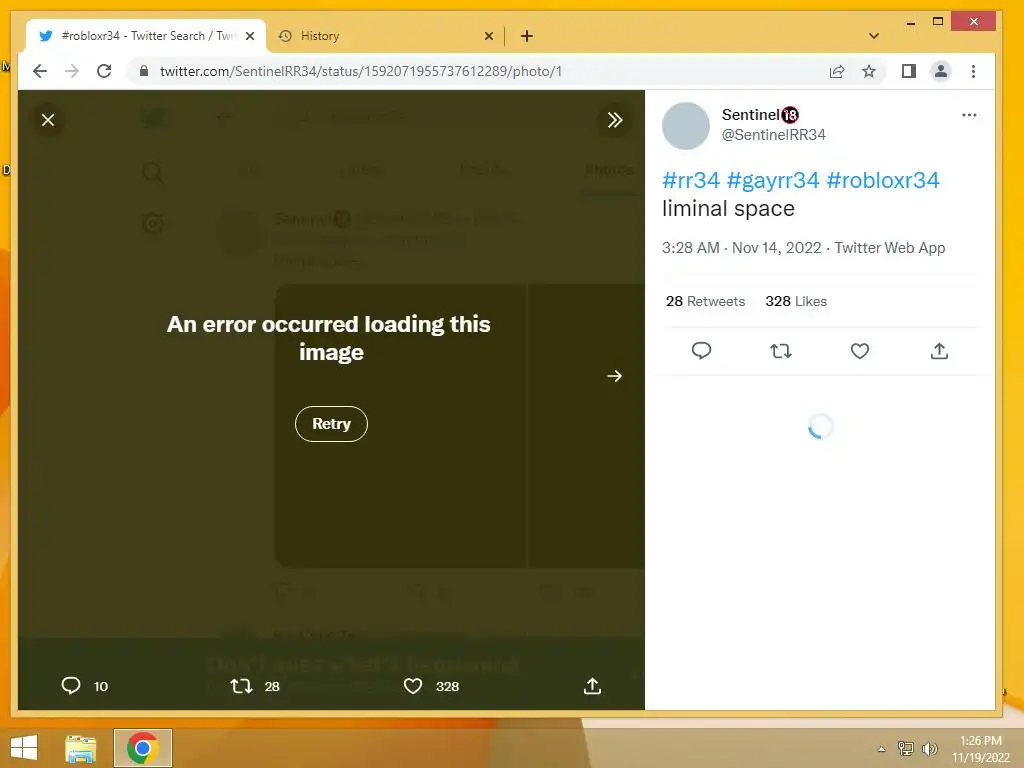Viewport: 1024px width, 768px height.
Task: View site info via padlock icon
Action: (x=144, y=71)
